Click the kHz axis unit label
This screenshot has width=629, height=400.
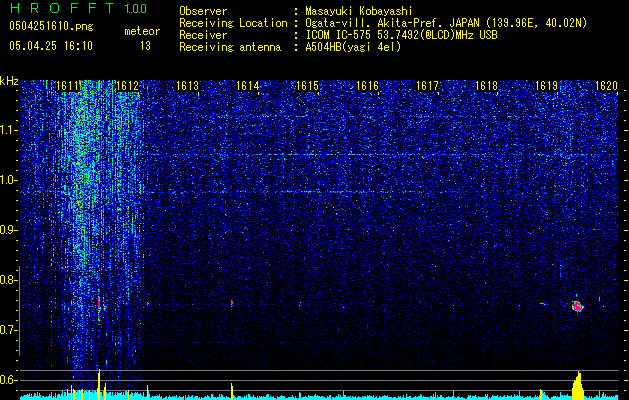pos(9,81)
